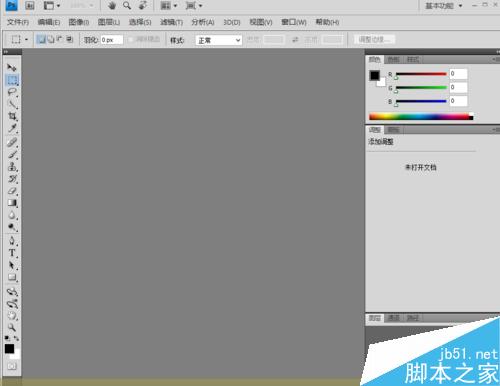Pick a color from the spectrum ramp

tap(421, 117)
